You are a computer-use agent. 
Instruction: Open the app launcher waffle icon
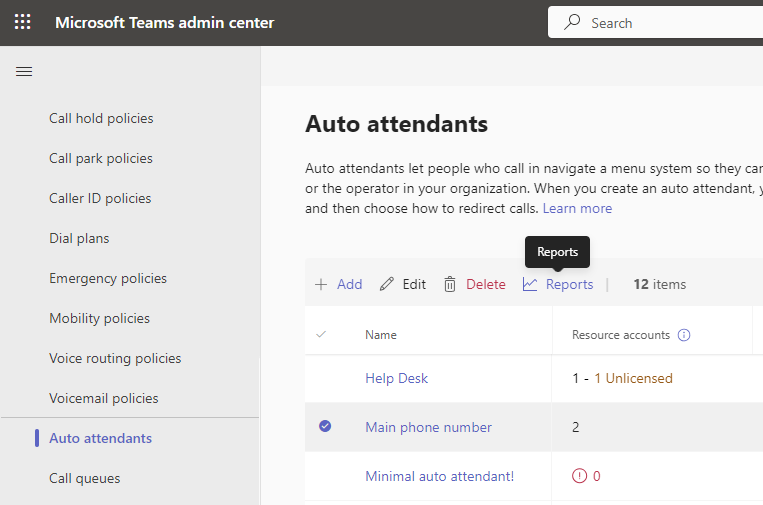tap(22, 22)
